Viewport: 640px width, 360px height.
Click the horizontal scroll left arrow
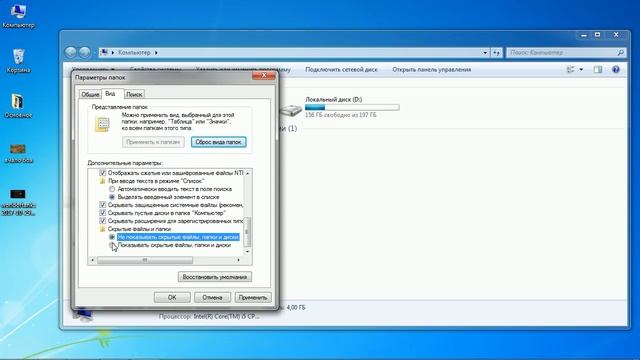(x=93, y=260)
